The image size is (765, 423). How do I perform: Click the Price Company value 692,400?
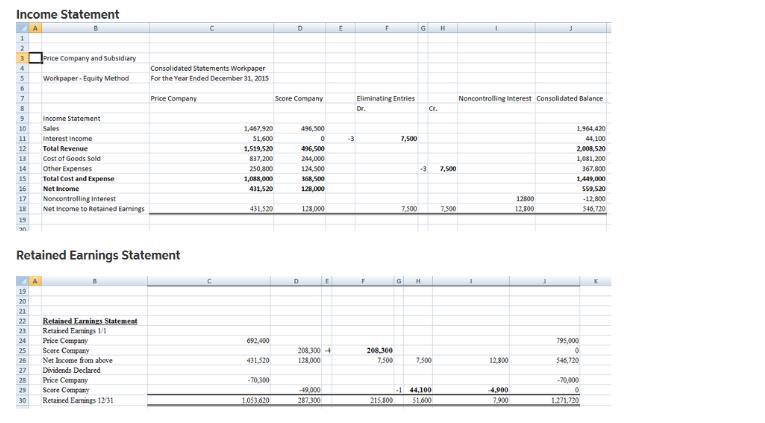point(258,341)
